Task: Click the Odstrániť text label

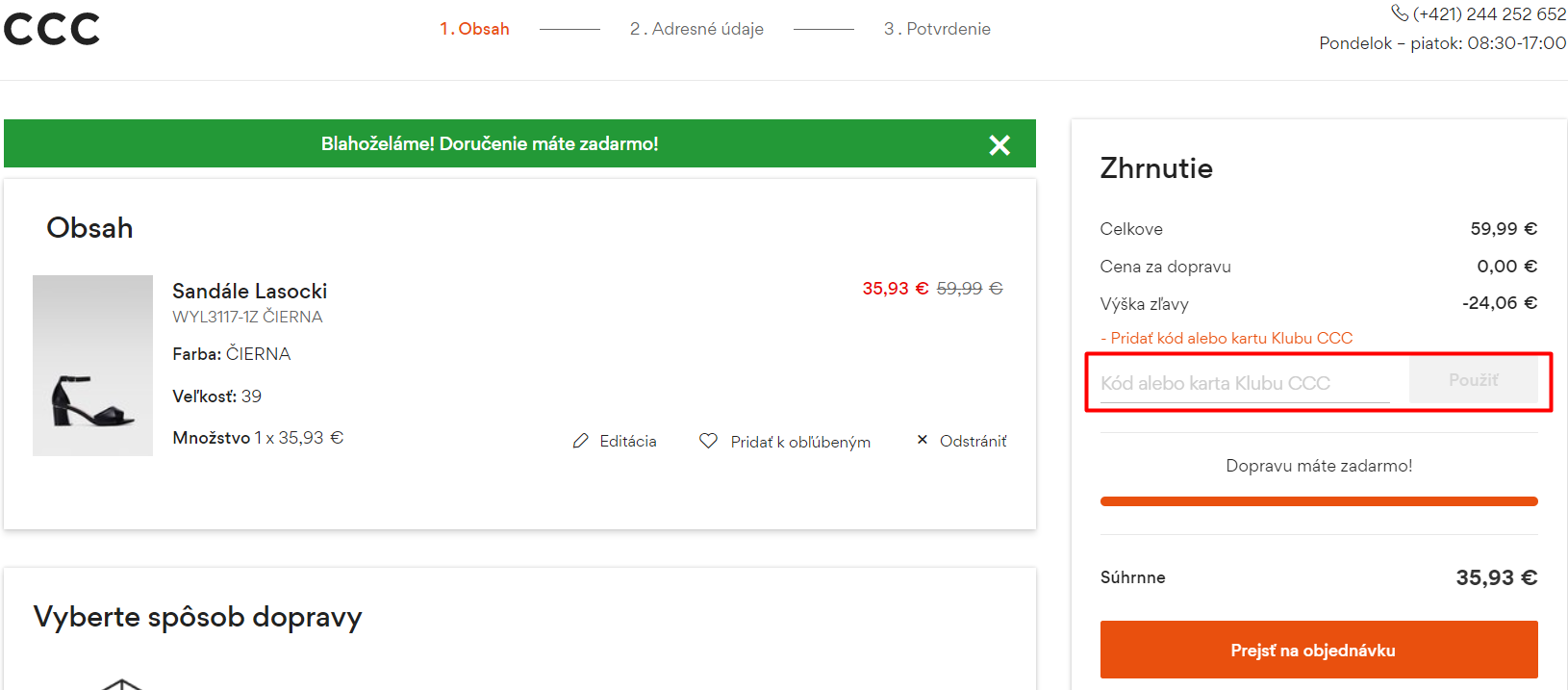Action: [973, 441]
